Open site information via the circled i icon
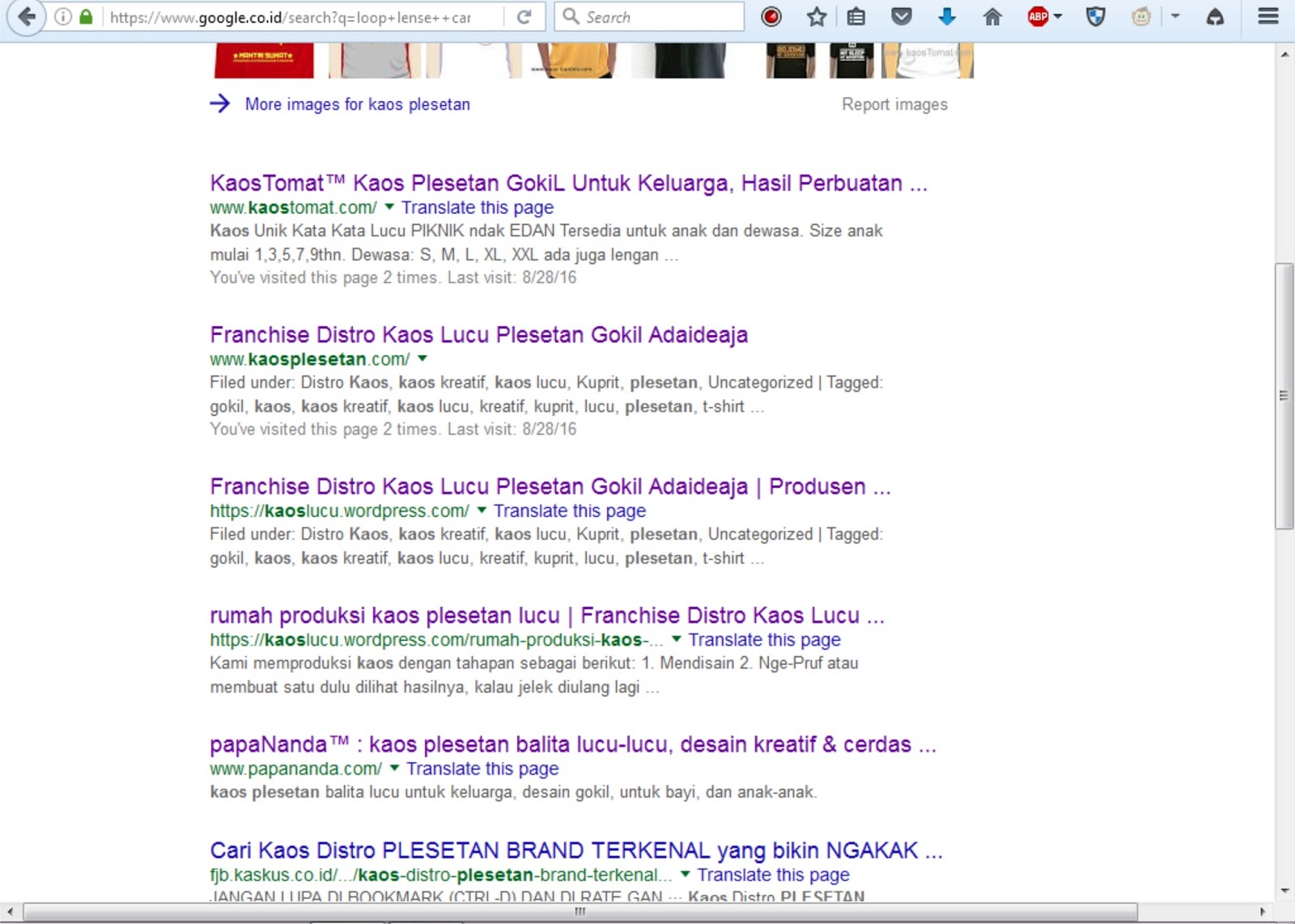 pos(63,16)
